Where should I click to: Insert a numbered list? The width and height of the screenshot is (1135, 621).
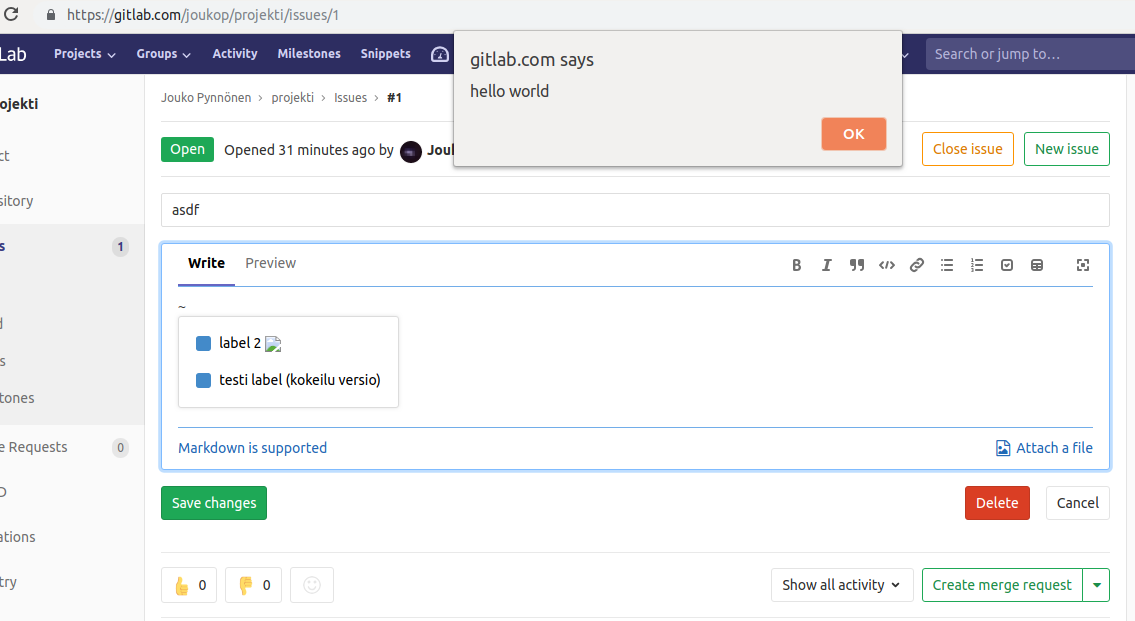pos(977,265)
